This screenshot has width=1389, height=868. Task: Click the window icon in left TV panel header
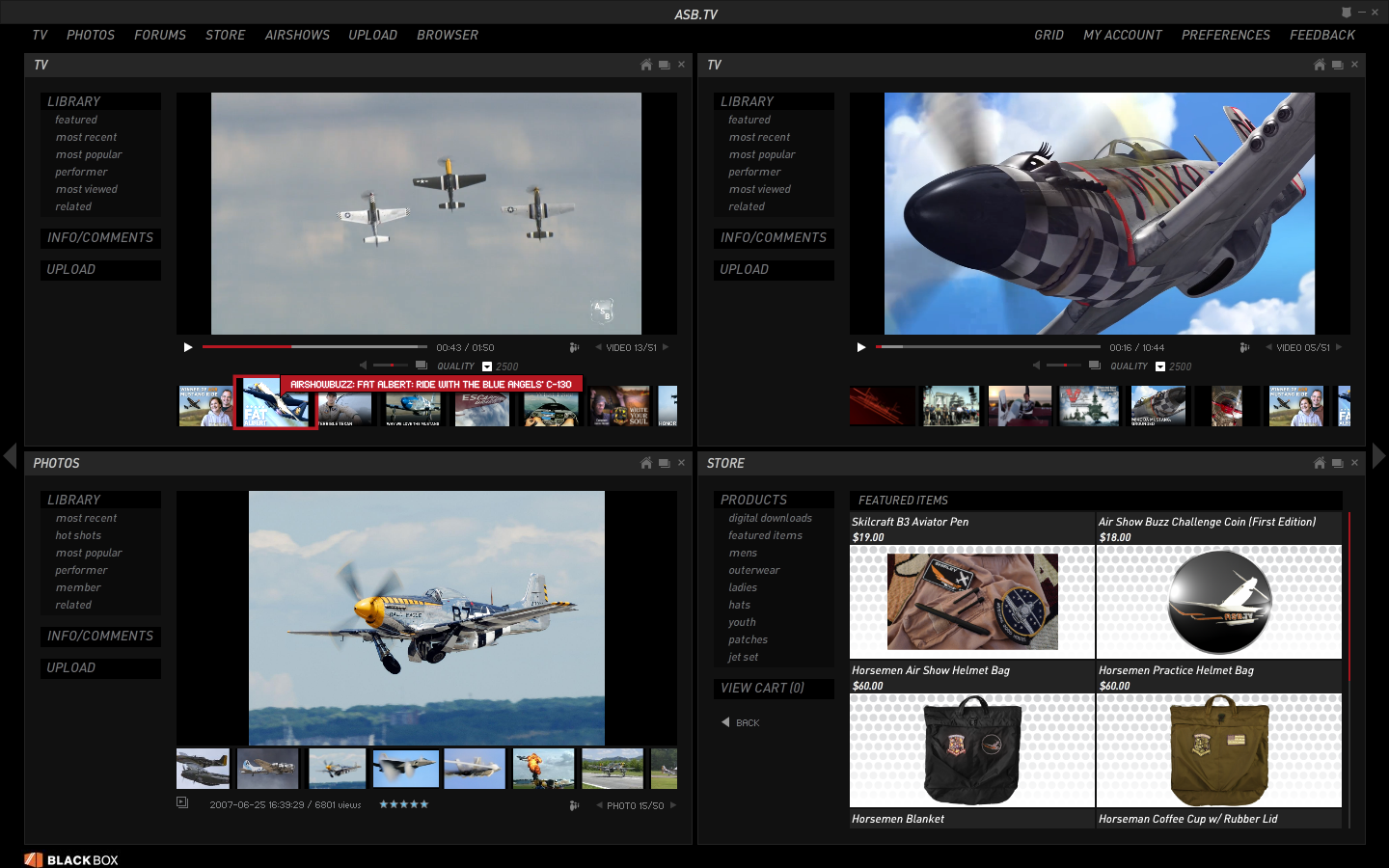pyautogui.click(x=664, y=65)
